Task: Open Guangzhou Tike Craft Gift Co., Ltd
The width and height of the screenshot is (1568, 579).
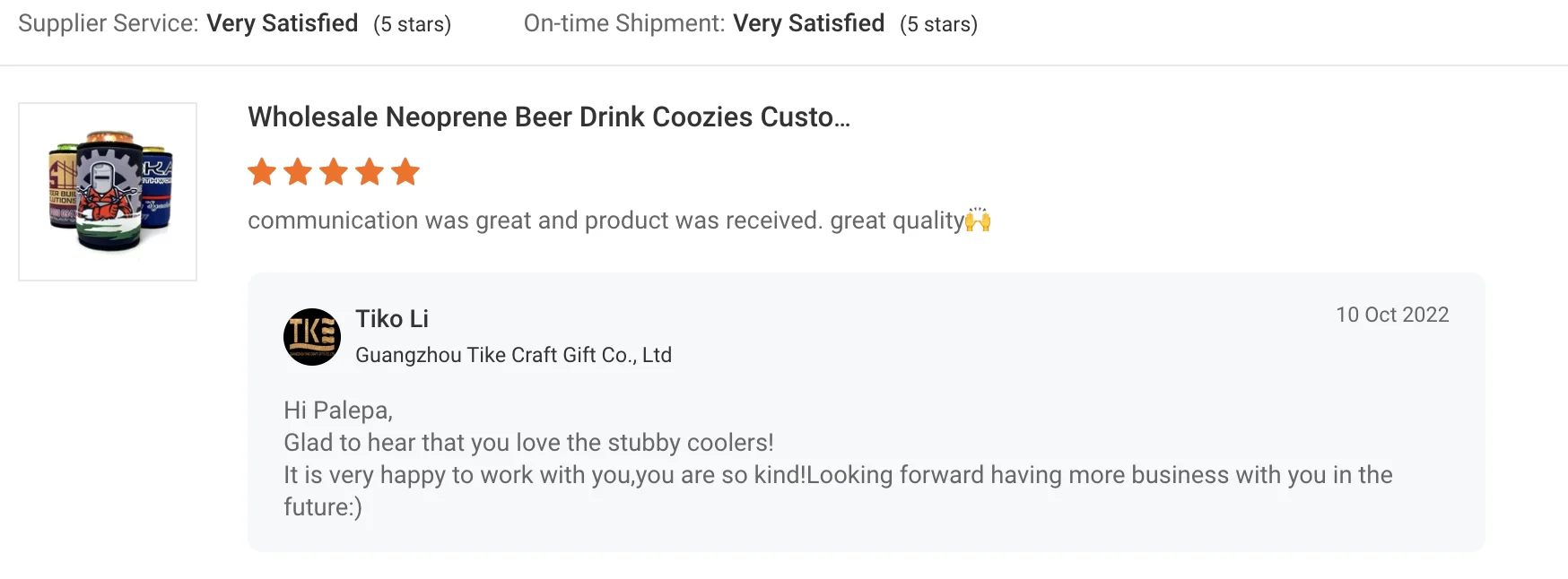Action: (513, 355)
